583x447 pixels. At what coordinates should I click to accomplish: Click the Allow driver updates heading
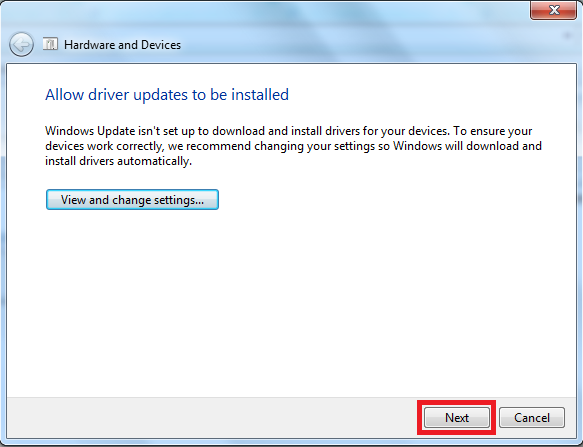click(167, 94)
